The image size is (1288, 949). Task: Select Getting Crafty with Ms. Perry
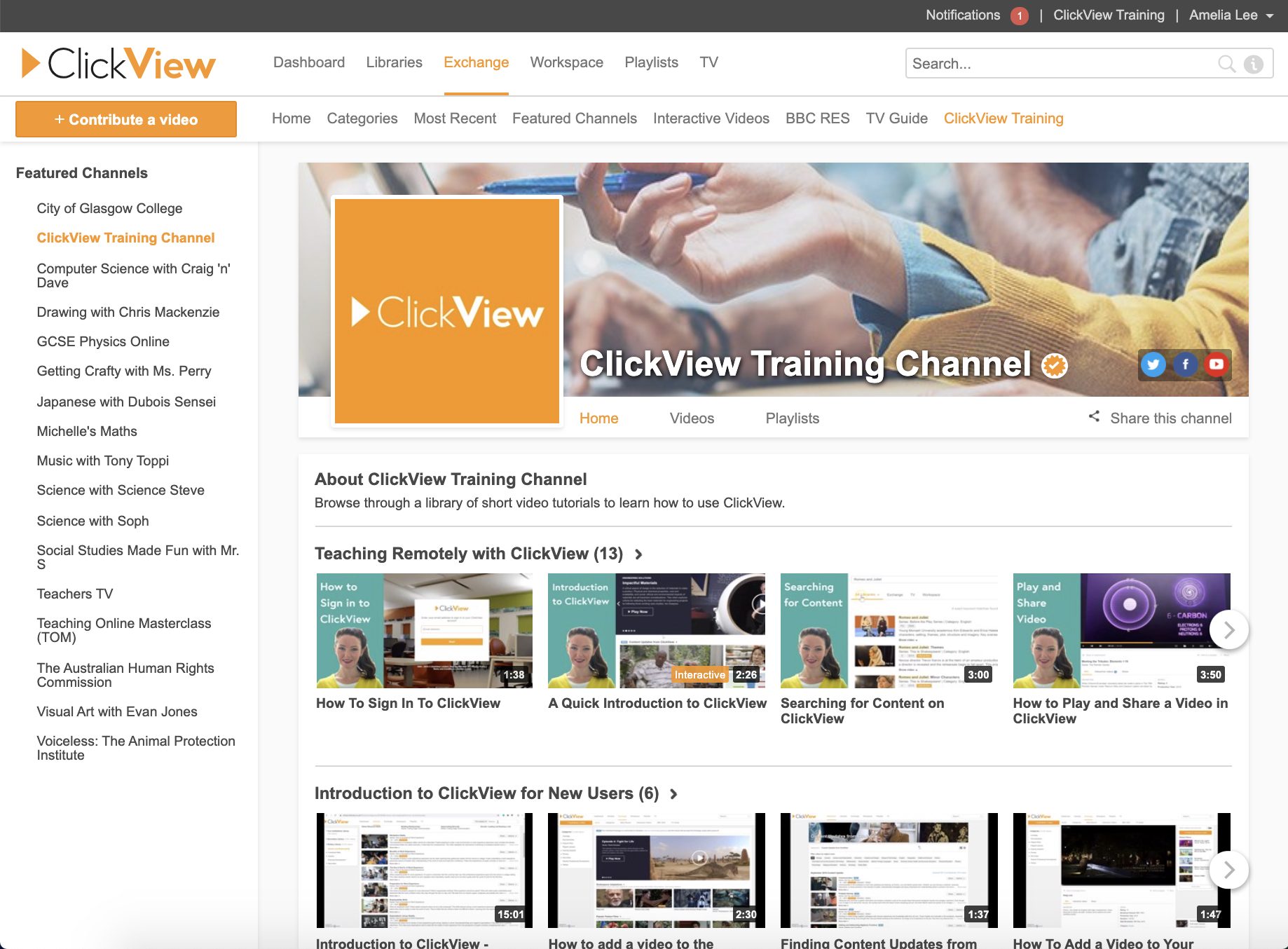pyautogui.click(x=123, y=371)
